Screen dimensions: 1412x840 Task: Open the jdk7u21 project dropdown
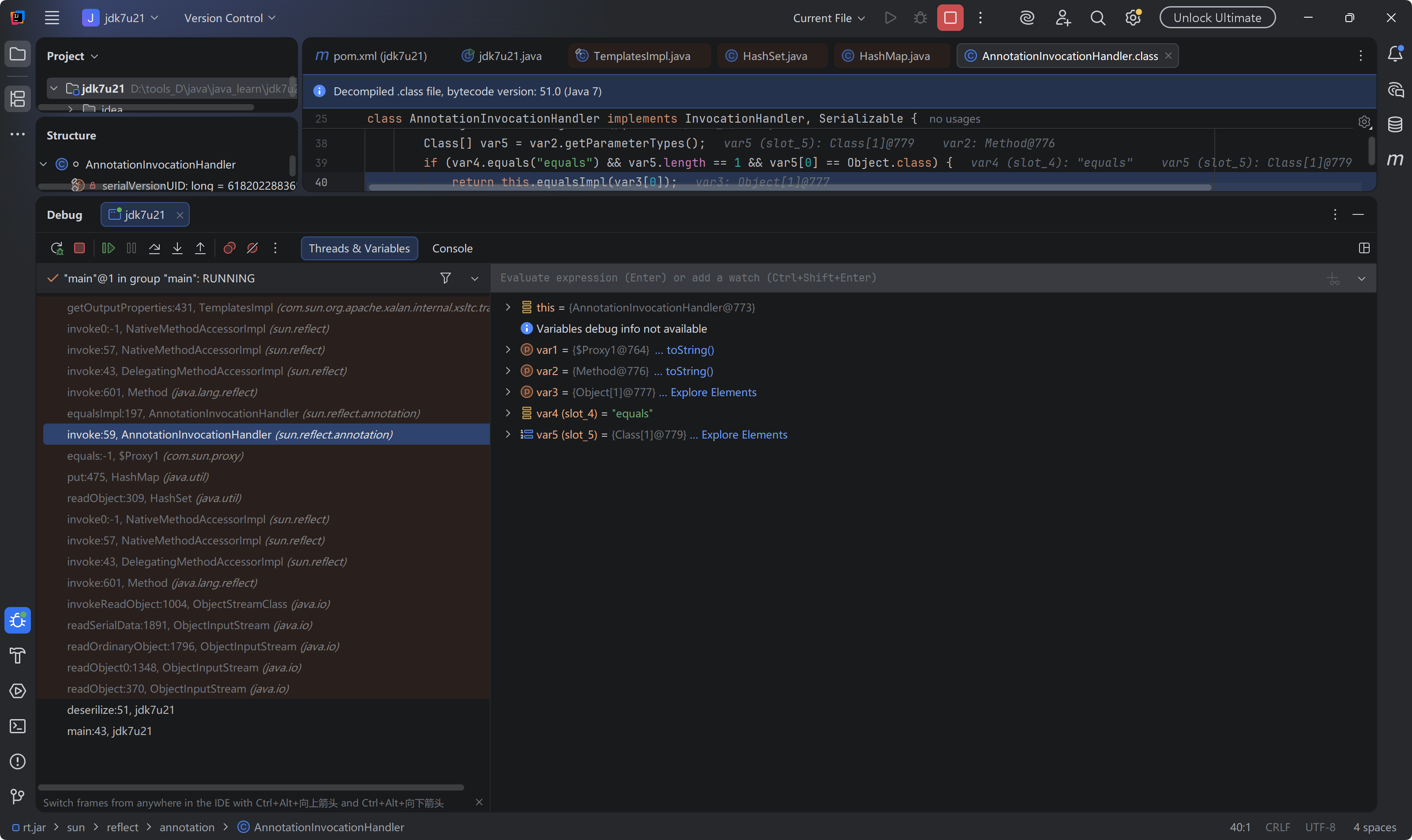[120, 18]
